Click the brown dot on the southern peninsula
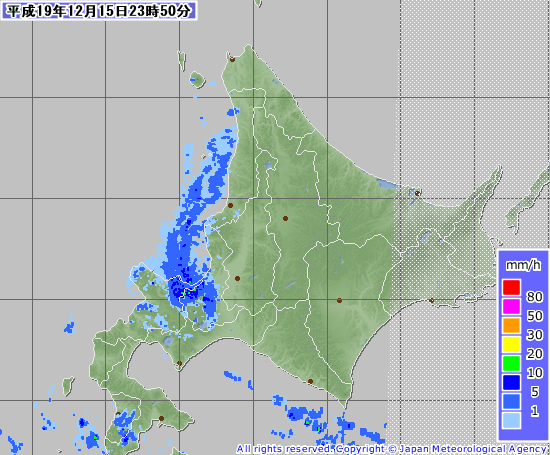550x455 pixels. 161,418
